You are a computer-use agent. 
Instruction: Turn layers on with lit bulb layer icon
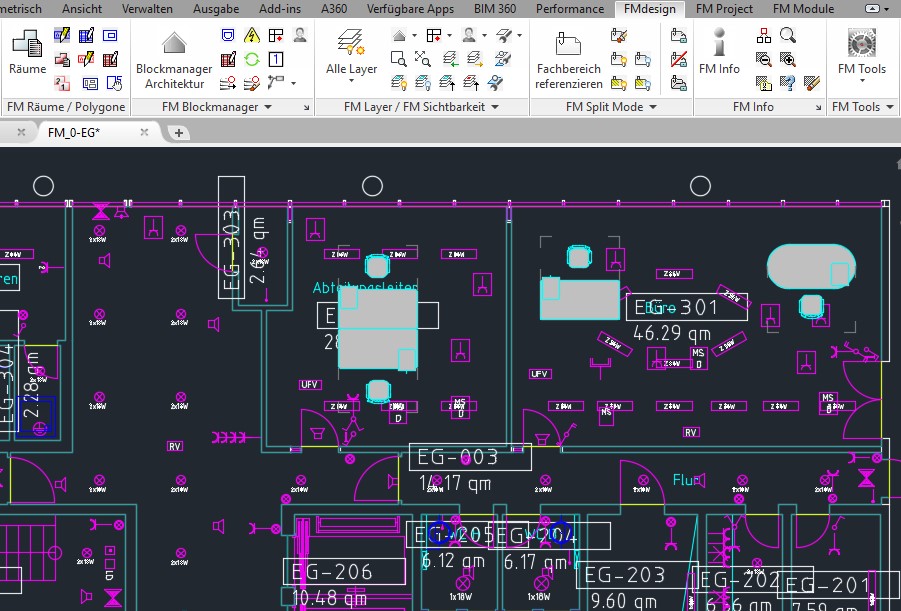coord(398,83)
